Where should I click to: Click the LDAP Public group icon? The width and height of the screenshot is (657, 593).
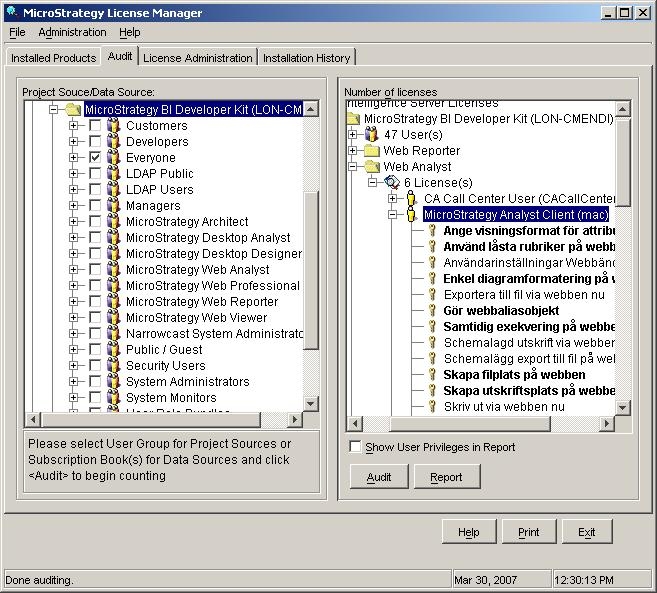(113, 173)
